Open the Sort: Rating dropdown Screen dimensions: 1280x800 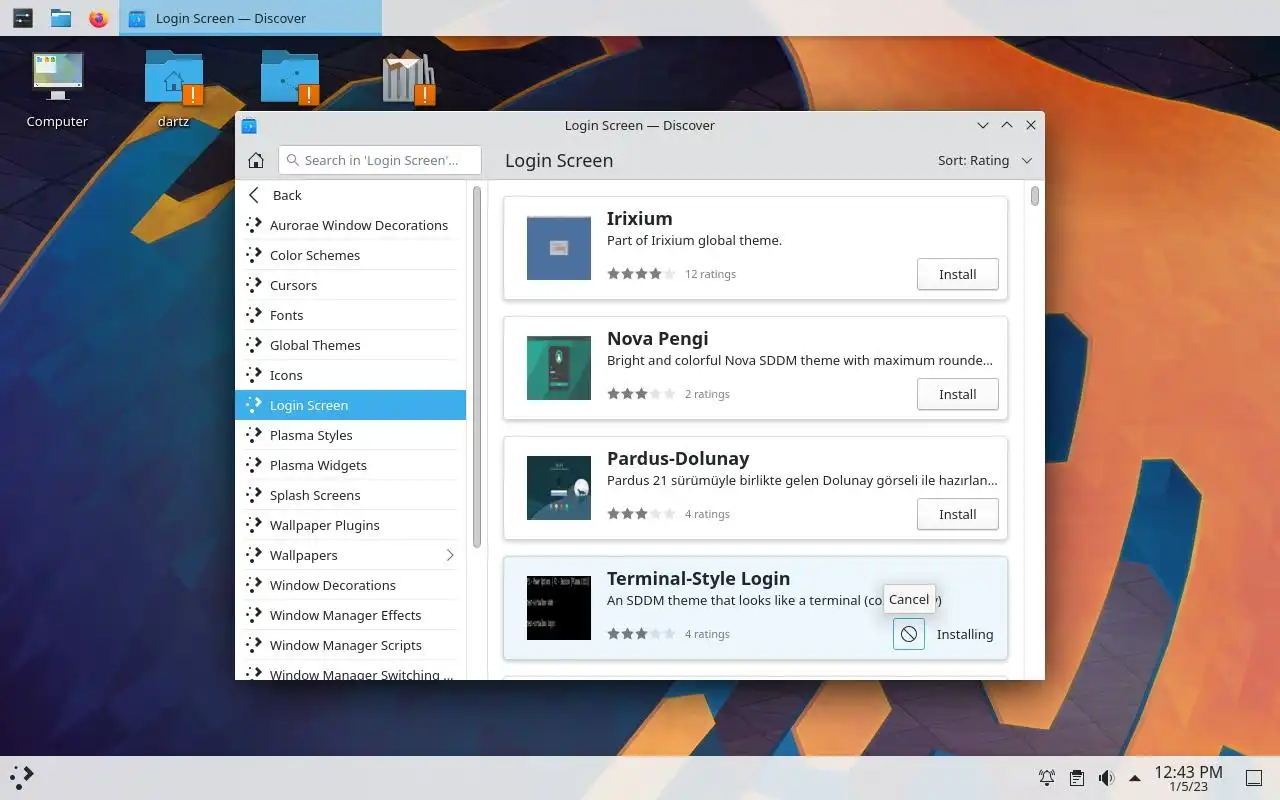pos(985,160)
